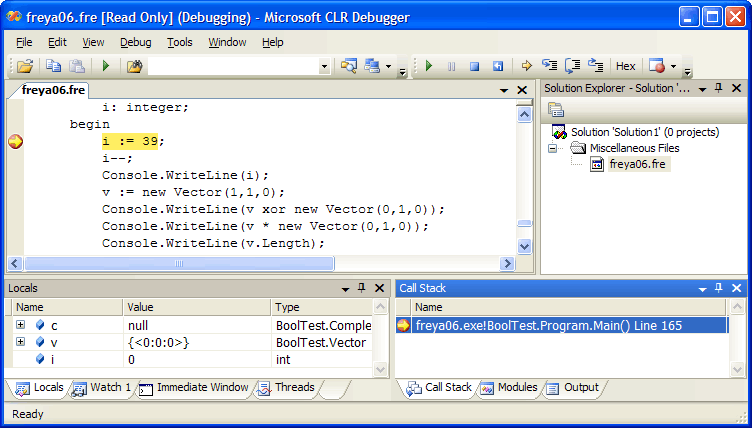The width and height of the screenshot is (752, 428).
Task: Open the editor active files dropdown arrow
Action: 504,90
